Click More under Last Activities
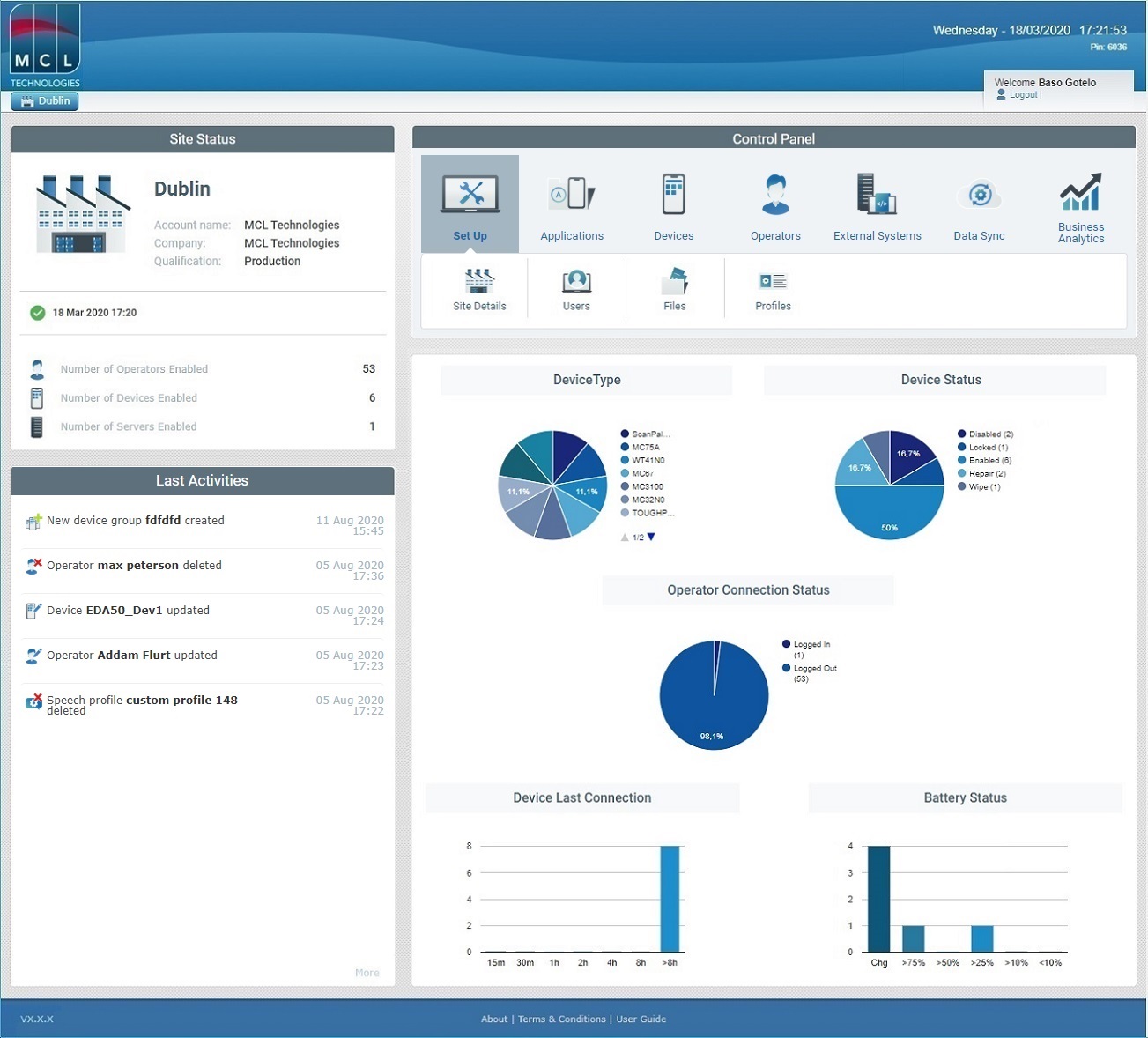The image size is (1148, 1038). (367, 973)
